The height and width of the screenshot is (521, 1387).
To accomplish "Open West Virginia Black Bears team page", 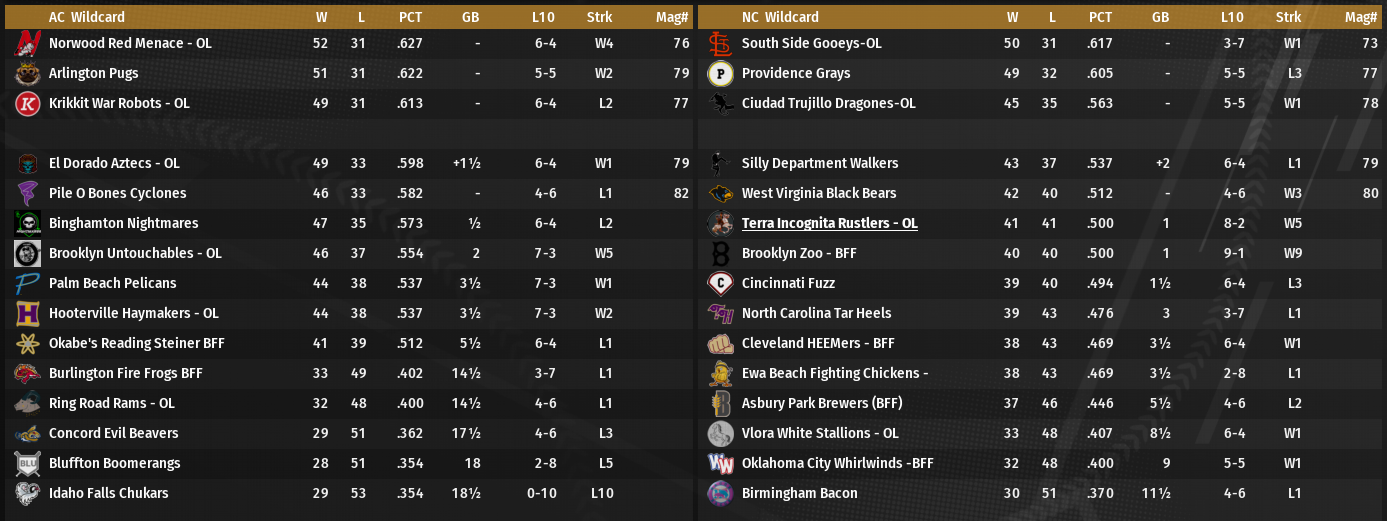I will tap(818, 194).
